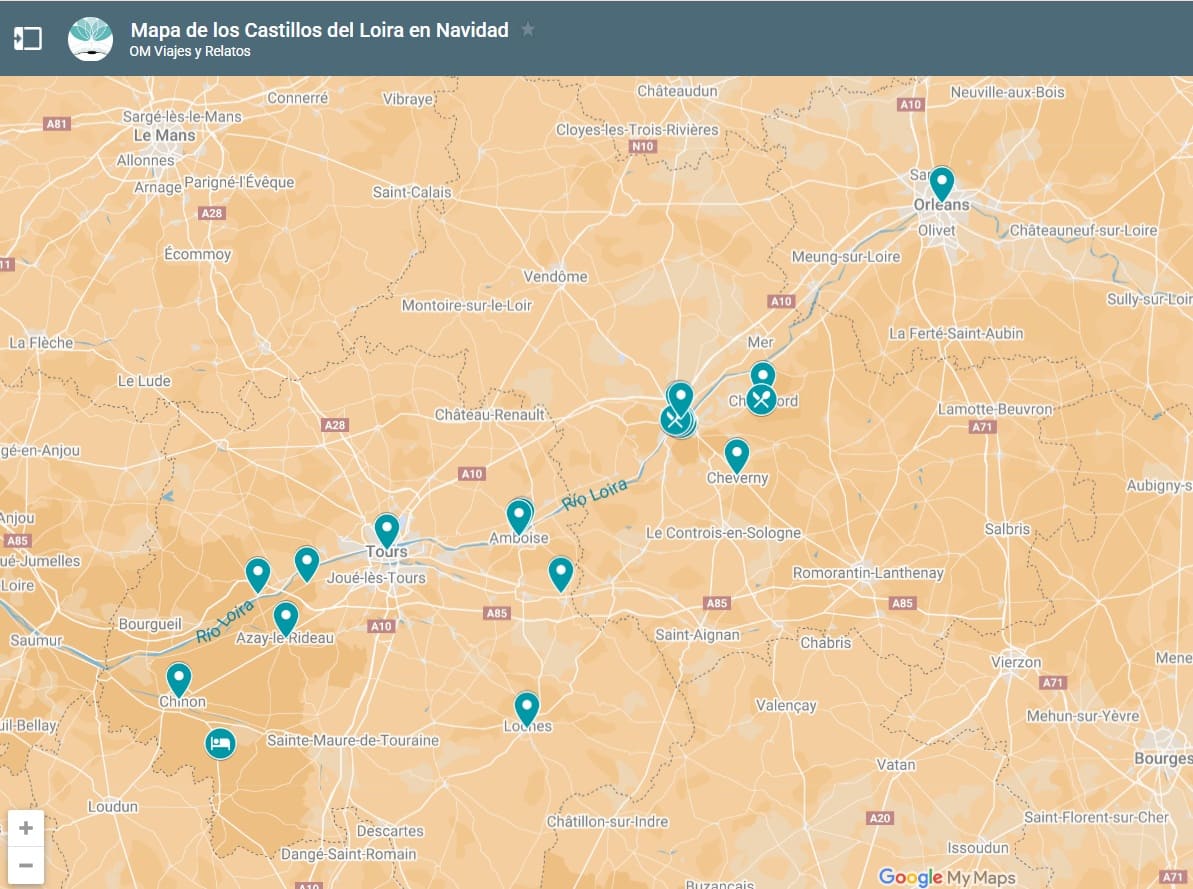Star the map as favorite
The width and height of the screenshot is (1193, 889).
pos(527,30)
